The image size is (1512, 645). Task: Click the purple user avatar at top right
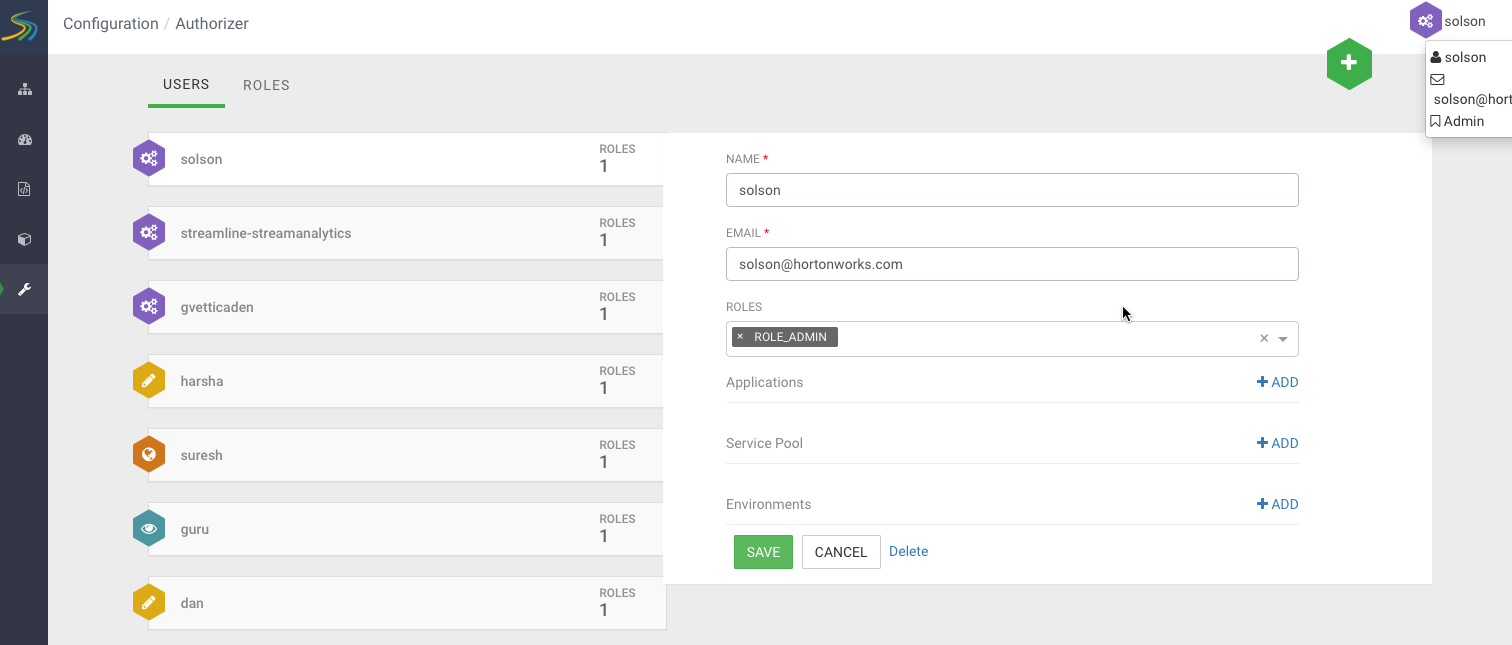coord(1426,20)
